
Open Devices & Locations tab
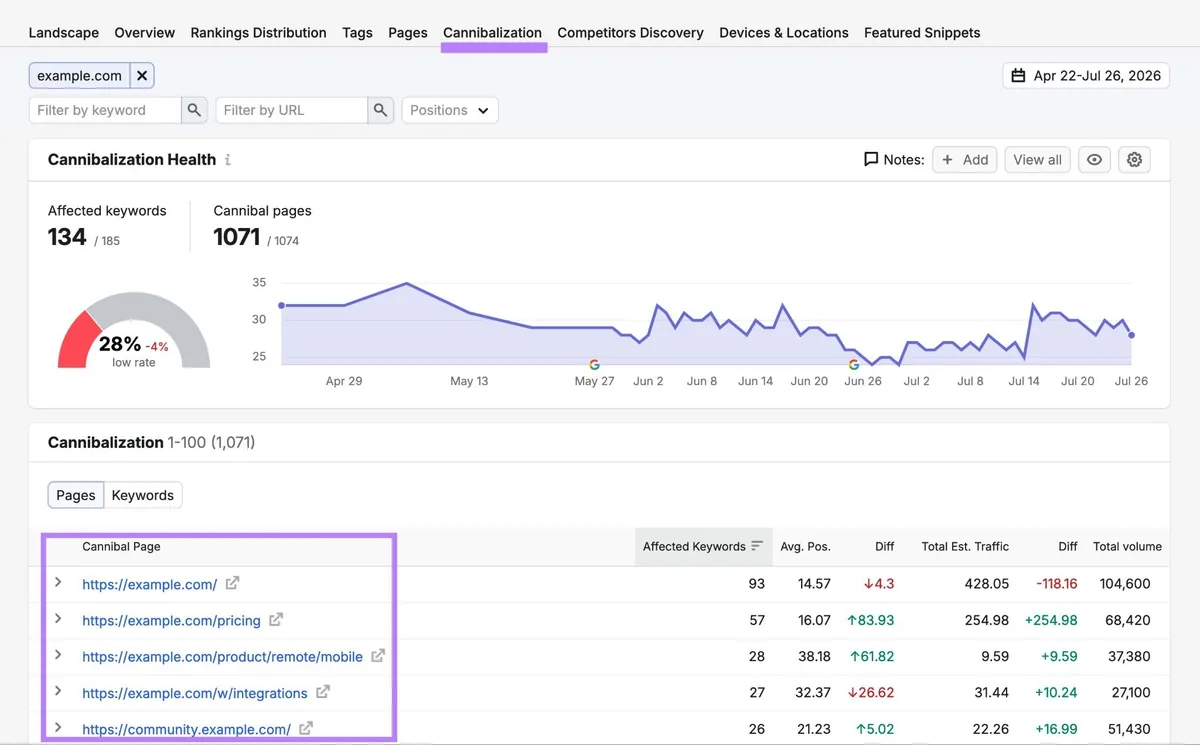[x=784, y=33]
